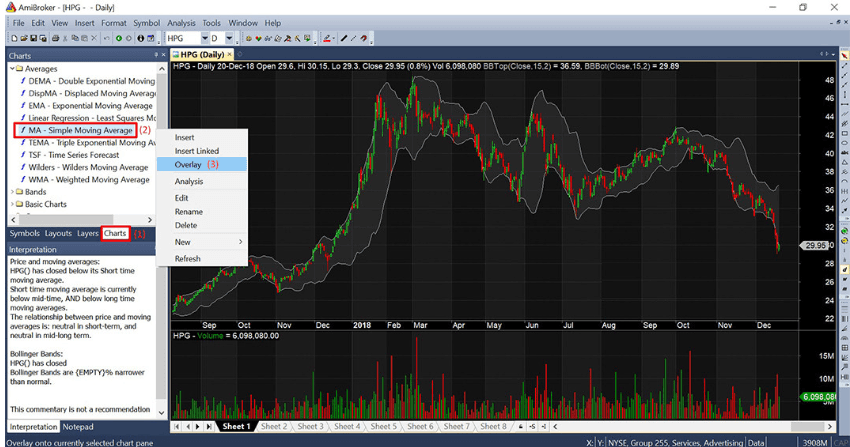
Task: Click Interpretation panel scroll down arrow
Action: point(161,413)
